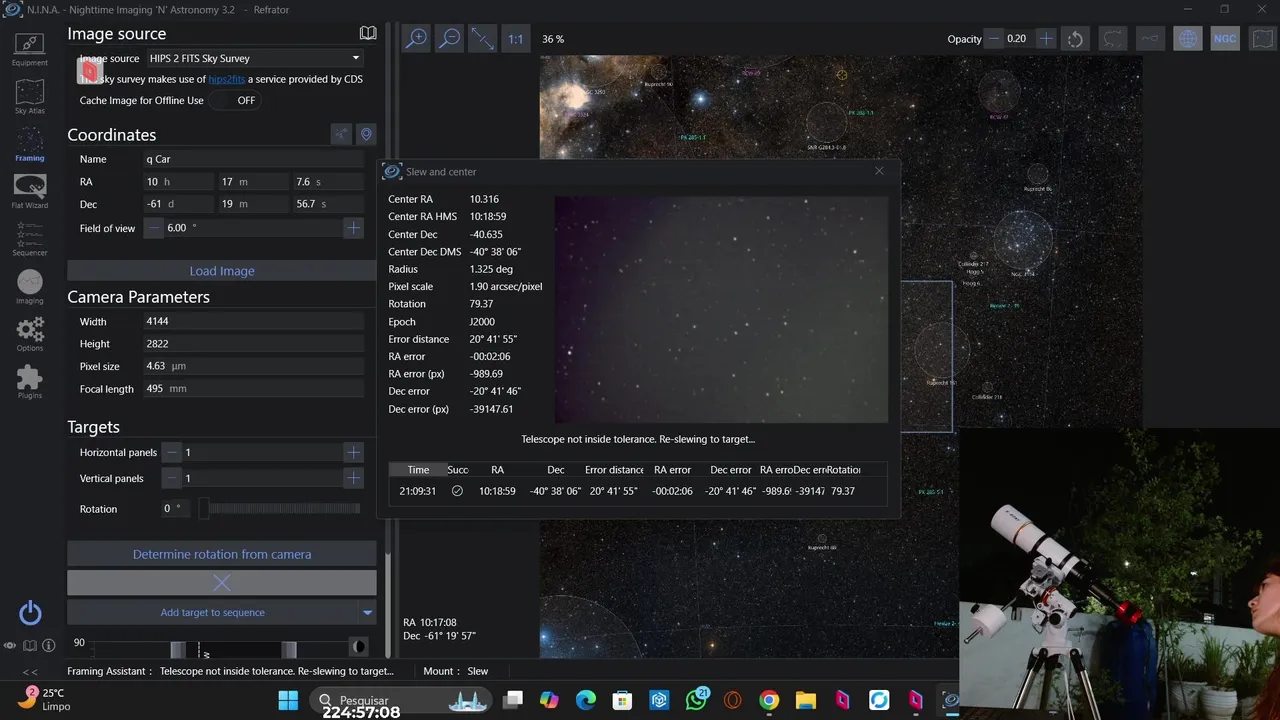
Task: Decrease the Opacity value
Action: tap(994, 39)
